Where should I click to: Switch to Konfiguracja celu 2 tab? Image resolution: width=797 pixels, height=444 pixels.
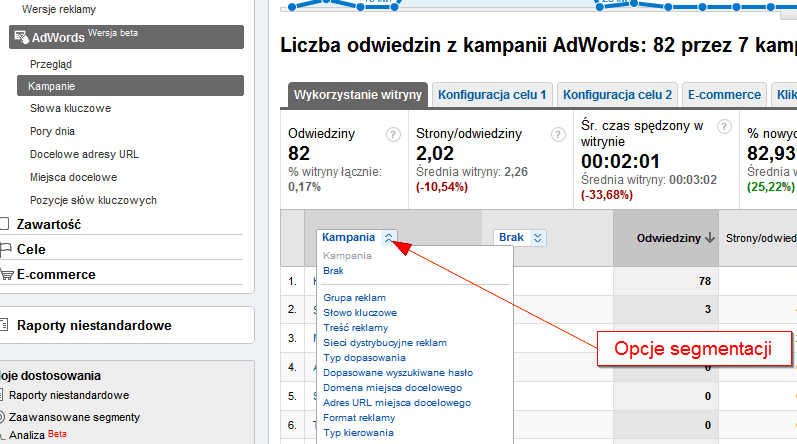pos(617,95)
